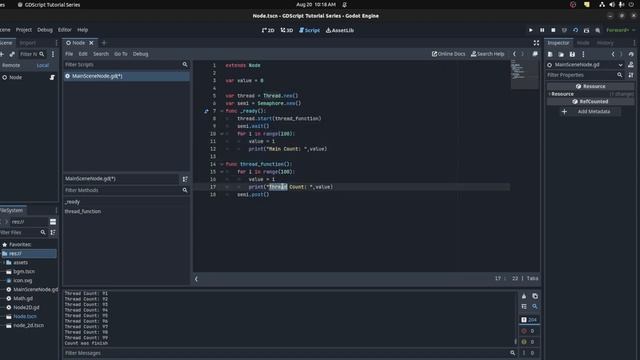Open Inspector object history list
640x360 pixels.
click(x=631, y=54)
